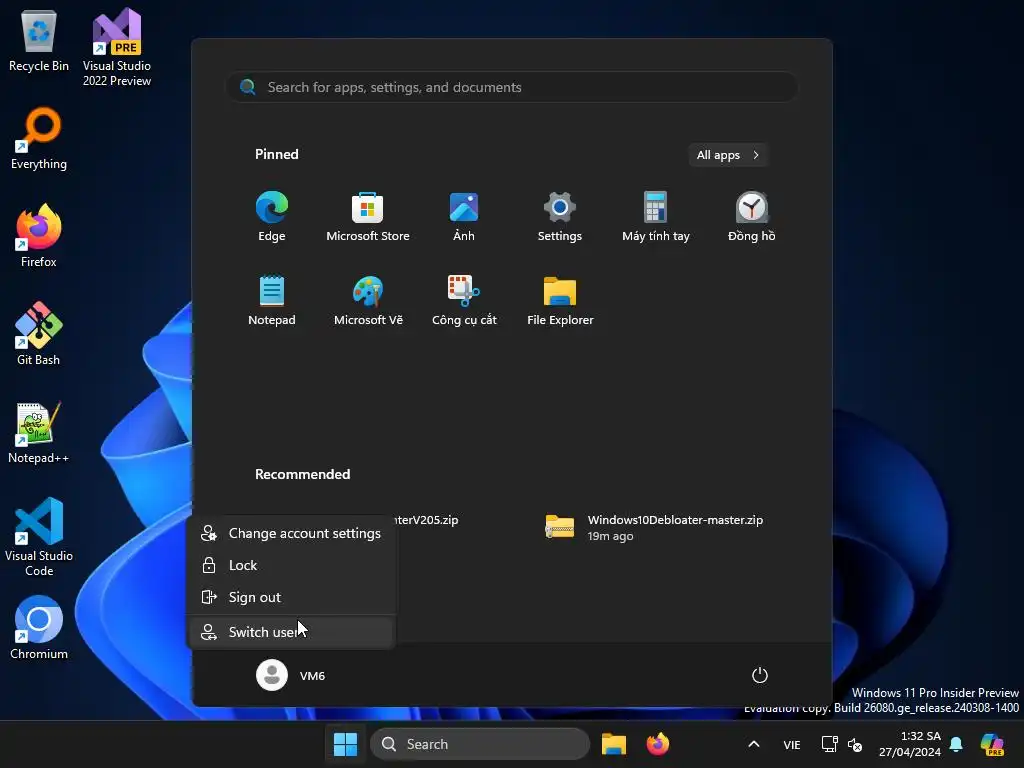
Task: Click the VM6 account name
Action: 312,676
